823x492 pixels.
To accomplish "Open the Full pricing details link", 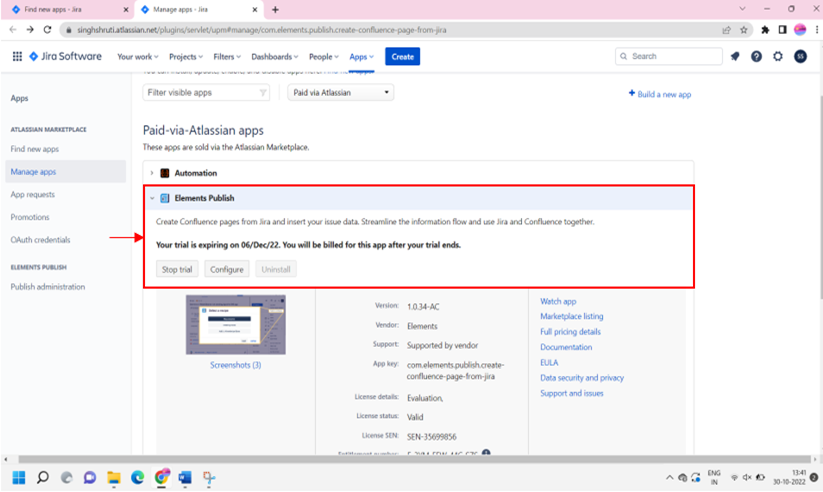I will tap(571, 332).
